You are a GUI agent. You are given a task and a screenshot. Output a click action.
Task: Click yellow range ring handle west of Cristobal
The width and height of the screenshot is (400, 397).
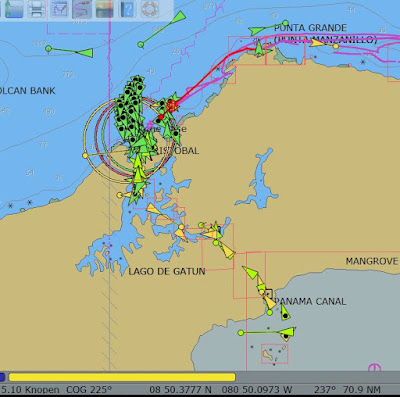click(85, 156)
